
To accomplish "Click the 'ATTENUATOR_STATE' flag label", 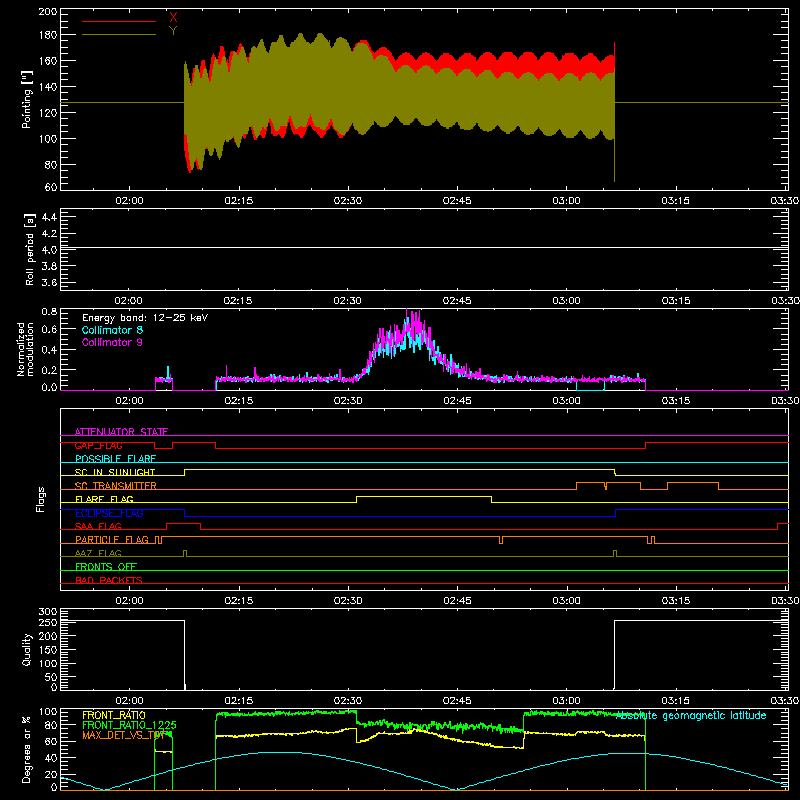I will coord(121,432).
